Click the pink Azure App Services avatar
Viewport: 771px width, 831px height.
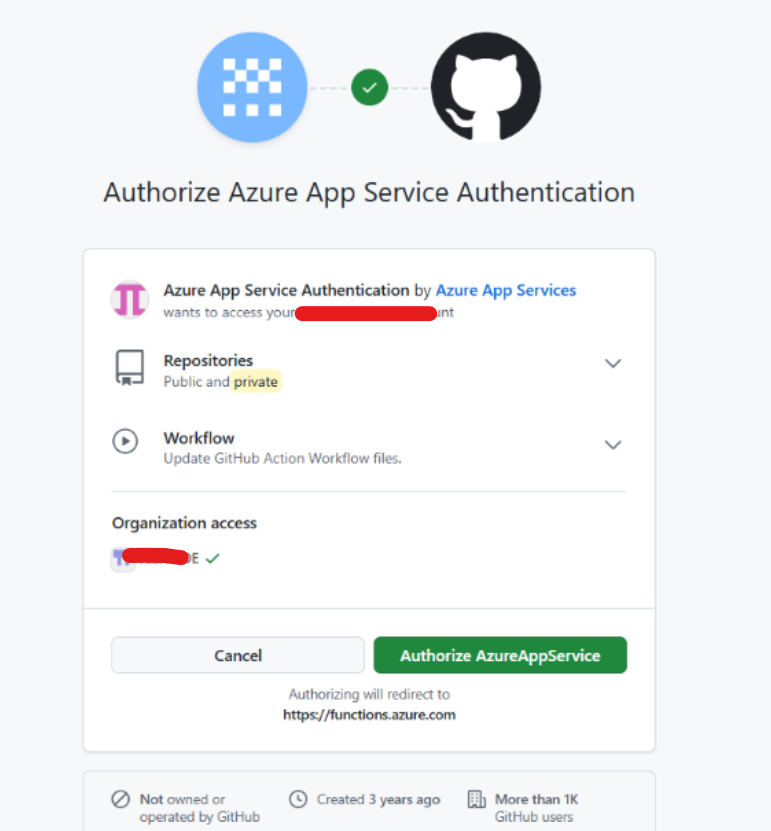click(x=130, y=299)
